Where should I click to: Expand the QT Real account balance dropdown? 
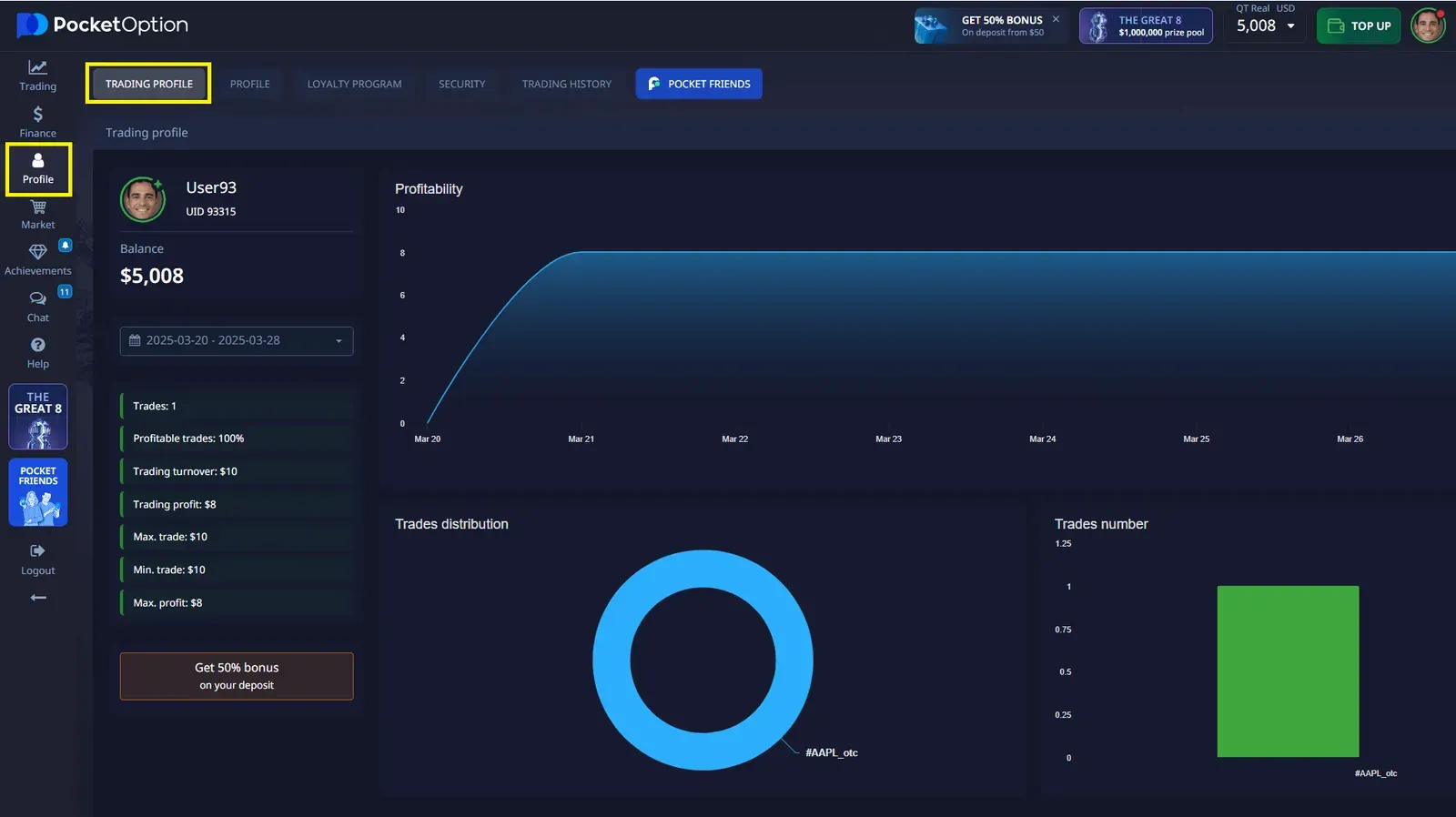[1266, 25]
